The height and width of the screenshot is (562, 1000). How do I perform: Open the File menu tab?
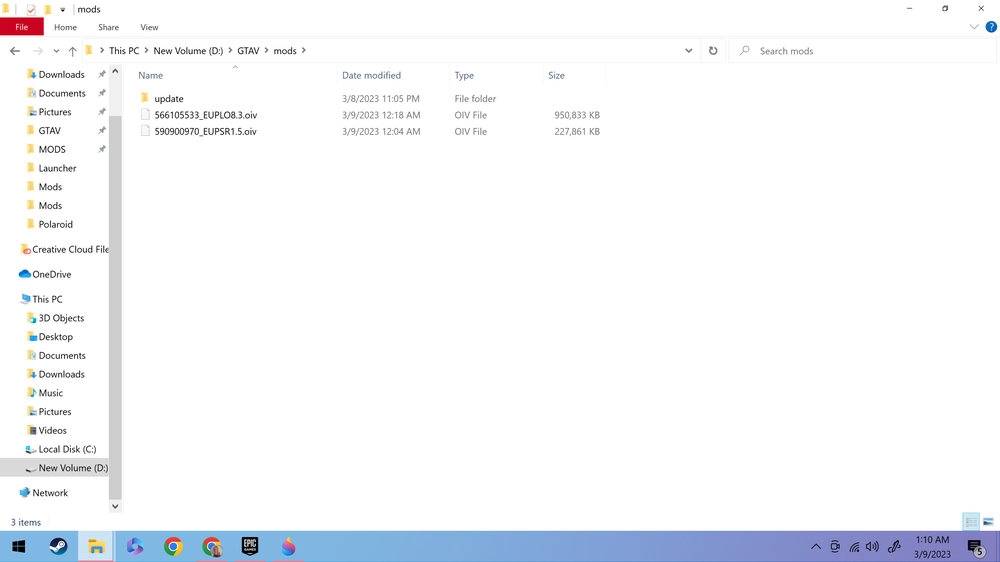22,27
